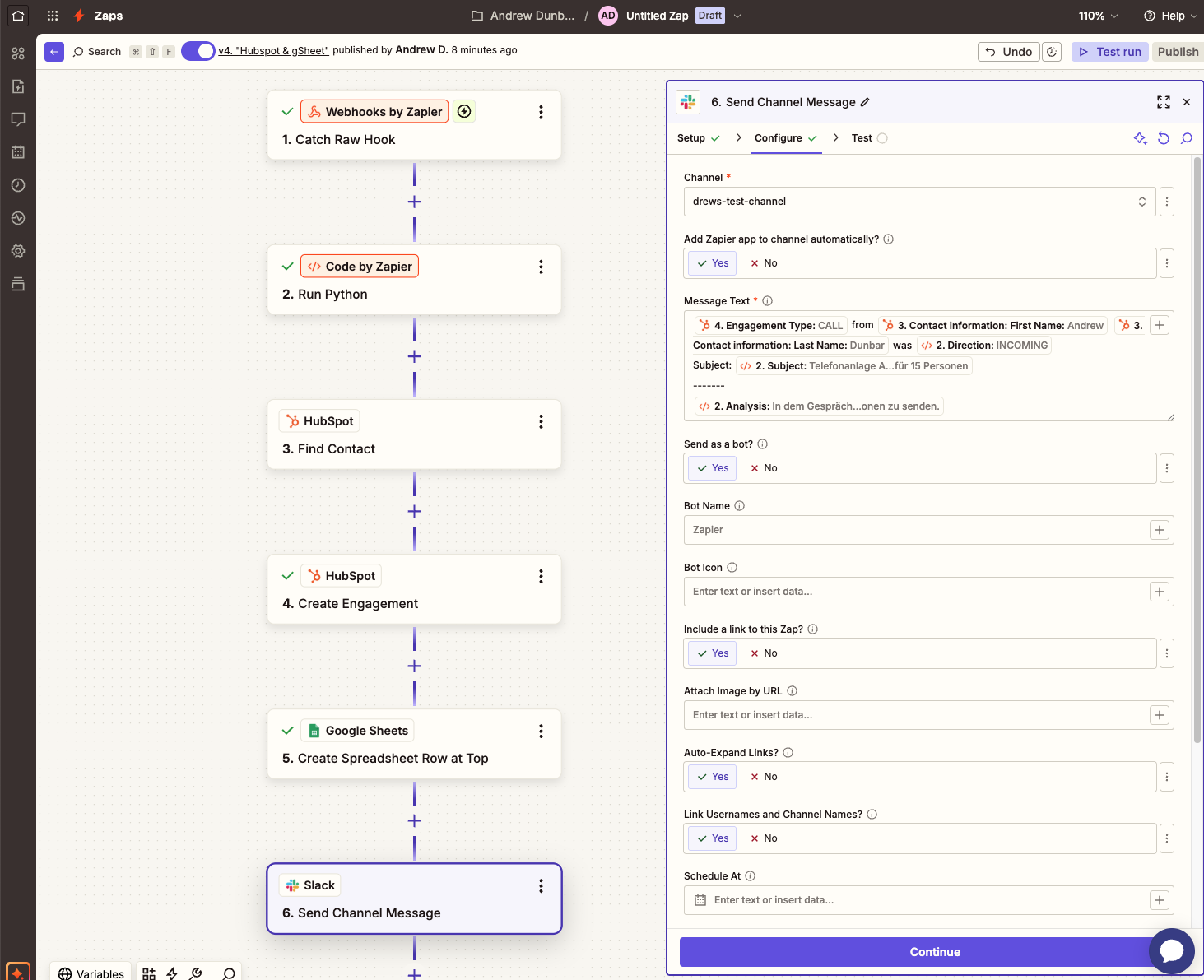The width and height of the screenshot is (1204, 980).
Task: Select Yes for Auto-Expand Links
Action: click(x=713, y=777)
